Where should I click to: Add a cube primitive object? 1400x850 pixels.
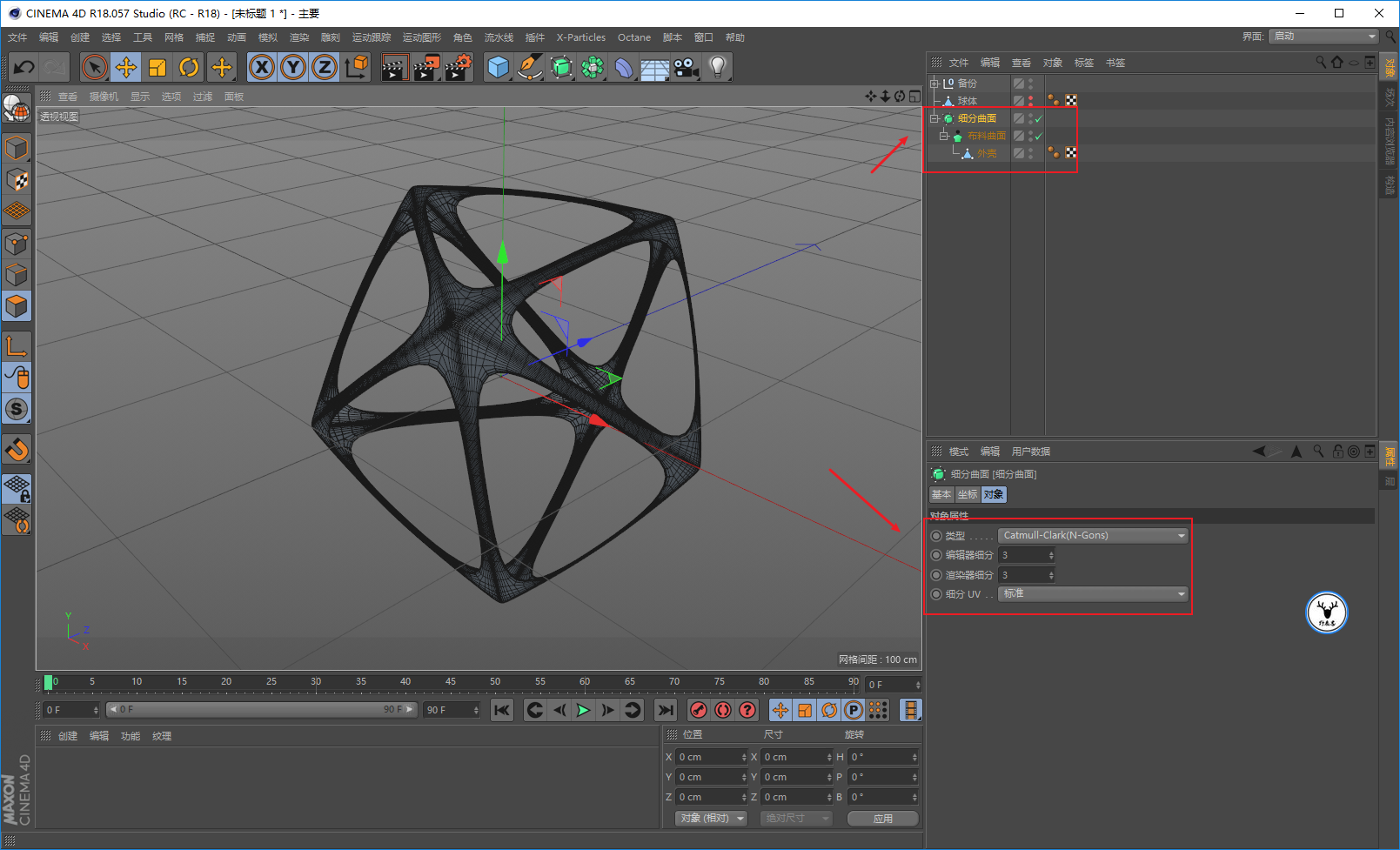pos(498,67)
